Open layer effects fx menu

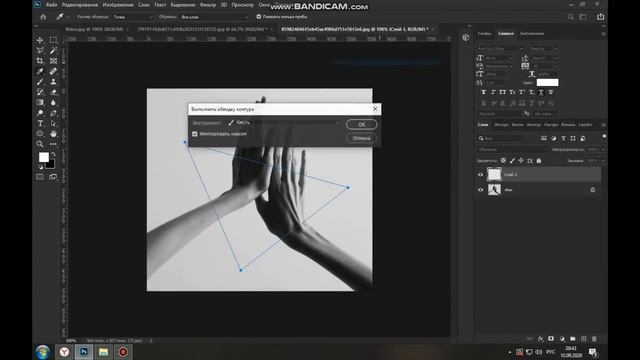pyautogui.click(x=540, y=339)
